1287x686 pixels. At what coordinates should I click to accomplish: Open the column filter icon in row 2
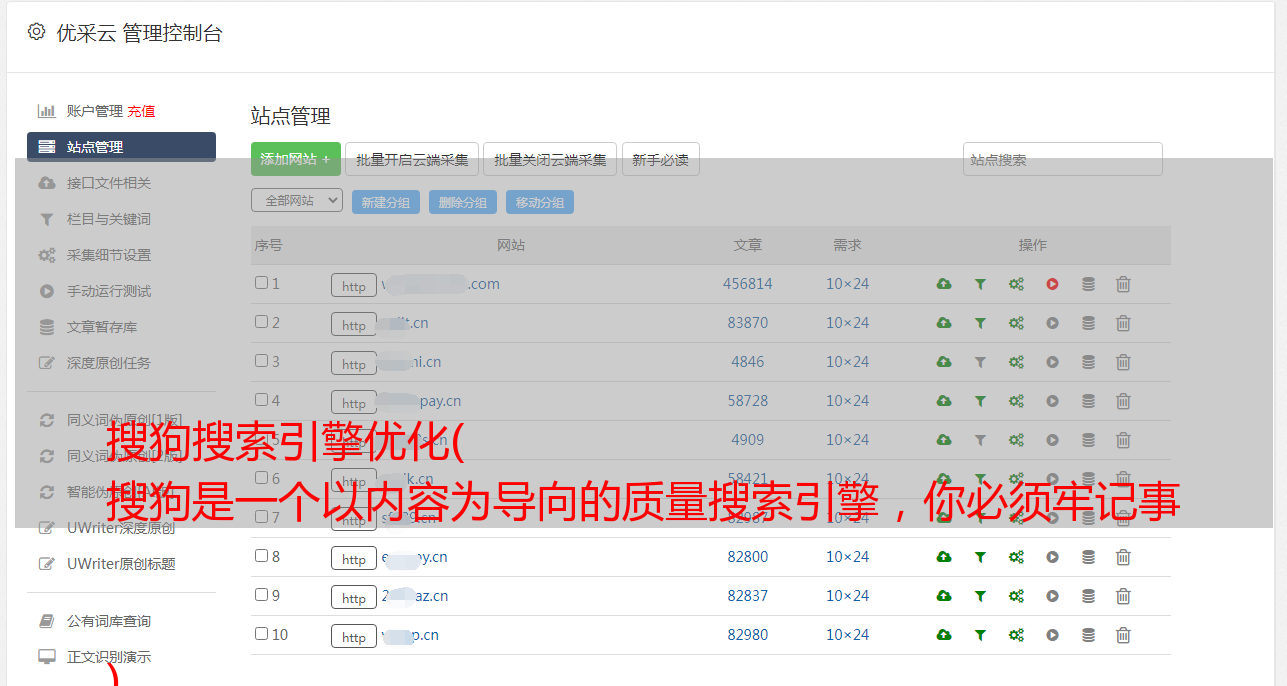click(x=980, y=323)
